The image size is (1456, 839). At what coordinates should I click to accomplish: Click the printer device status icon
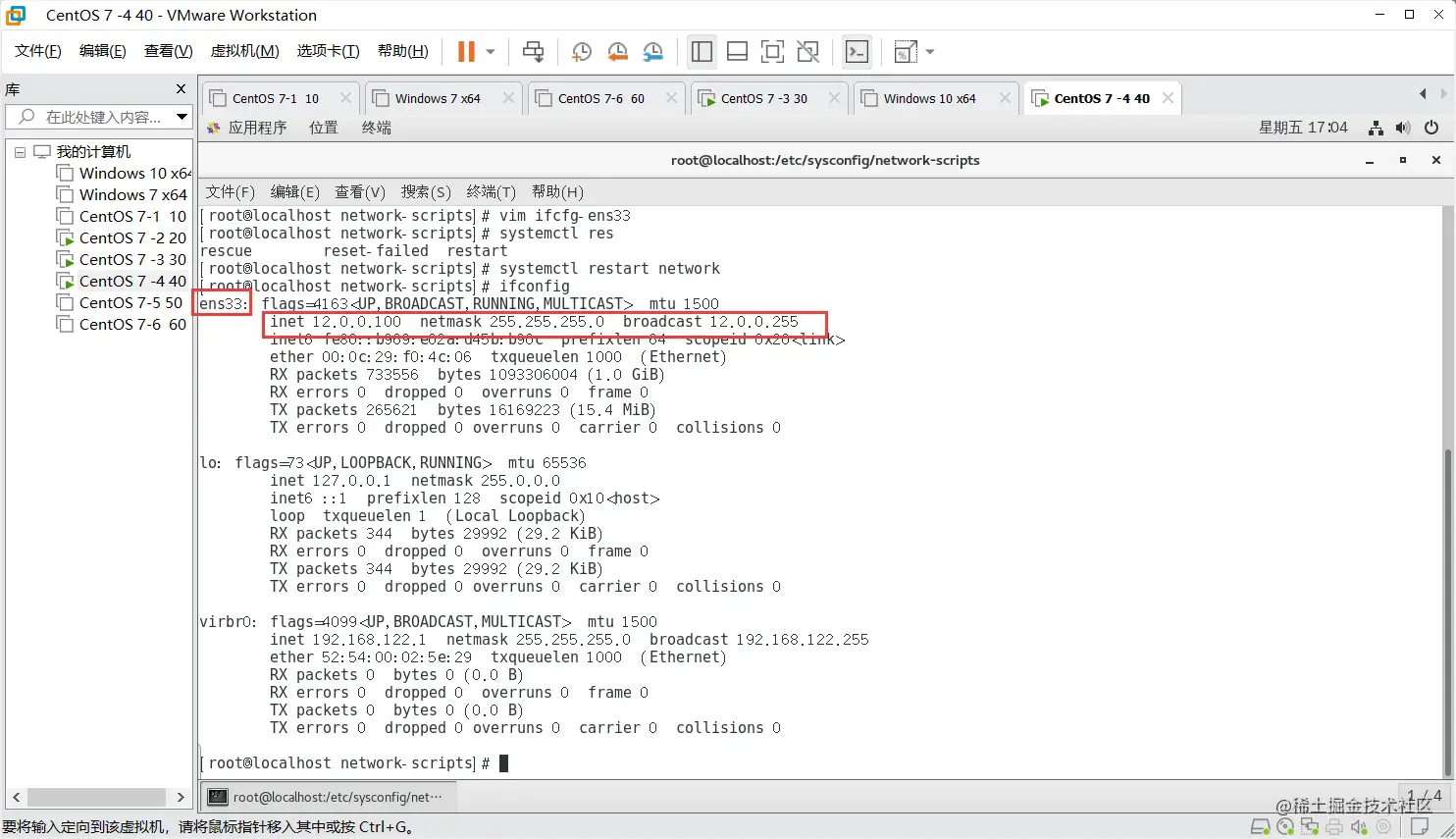pos(1334,827)
